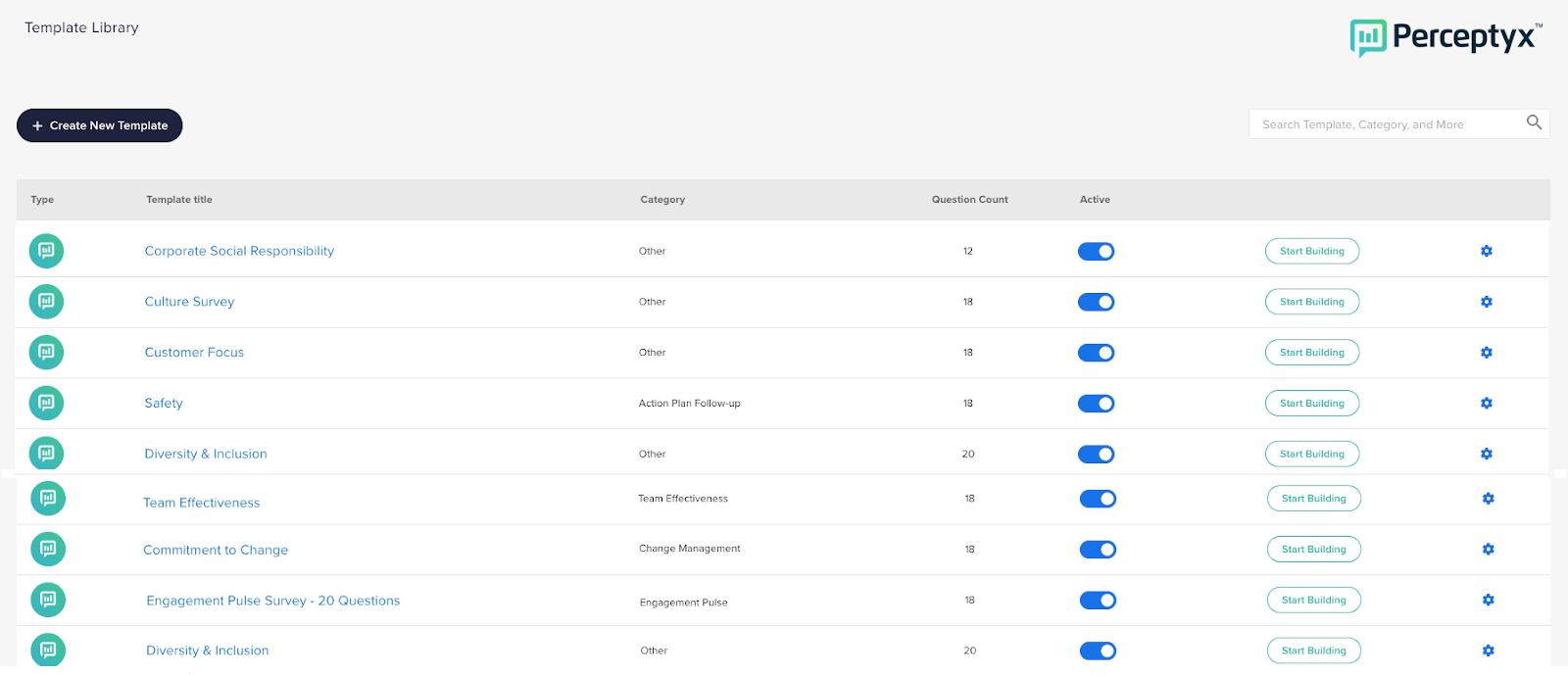Toggle Active switch for Customer Focus
Viewport: 1568px width, 675px height.
[1097, 353]
